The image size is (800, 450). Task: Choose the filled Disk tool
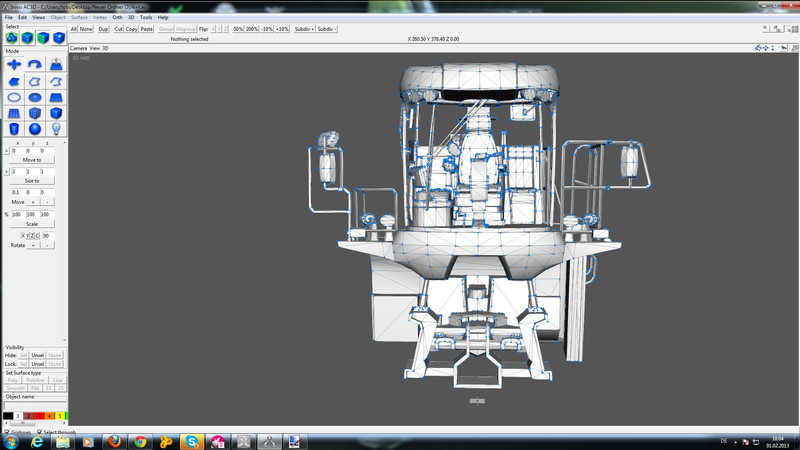pyautogui.click(x=35, y=97)
